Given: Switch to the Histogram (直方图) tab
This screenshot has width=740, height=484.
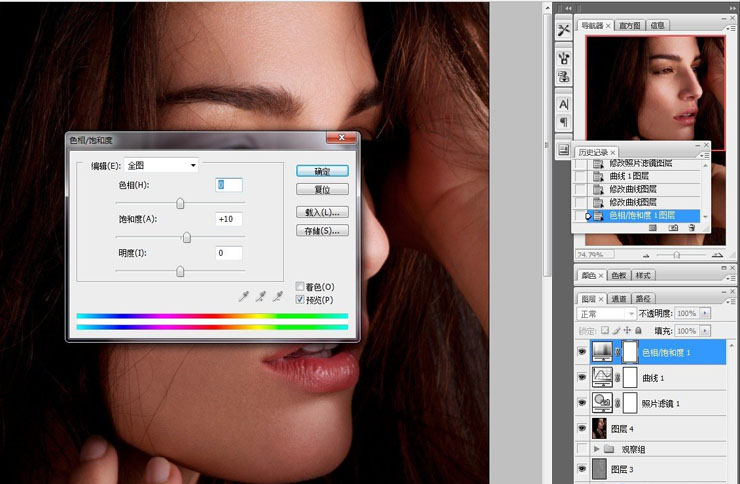Looking at the screenshot, I should point(630,25).
